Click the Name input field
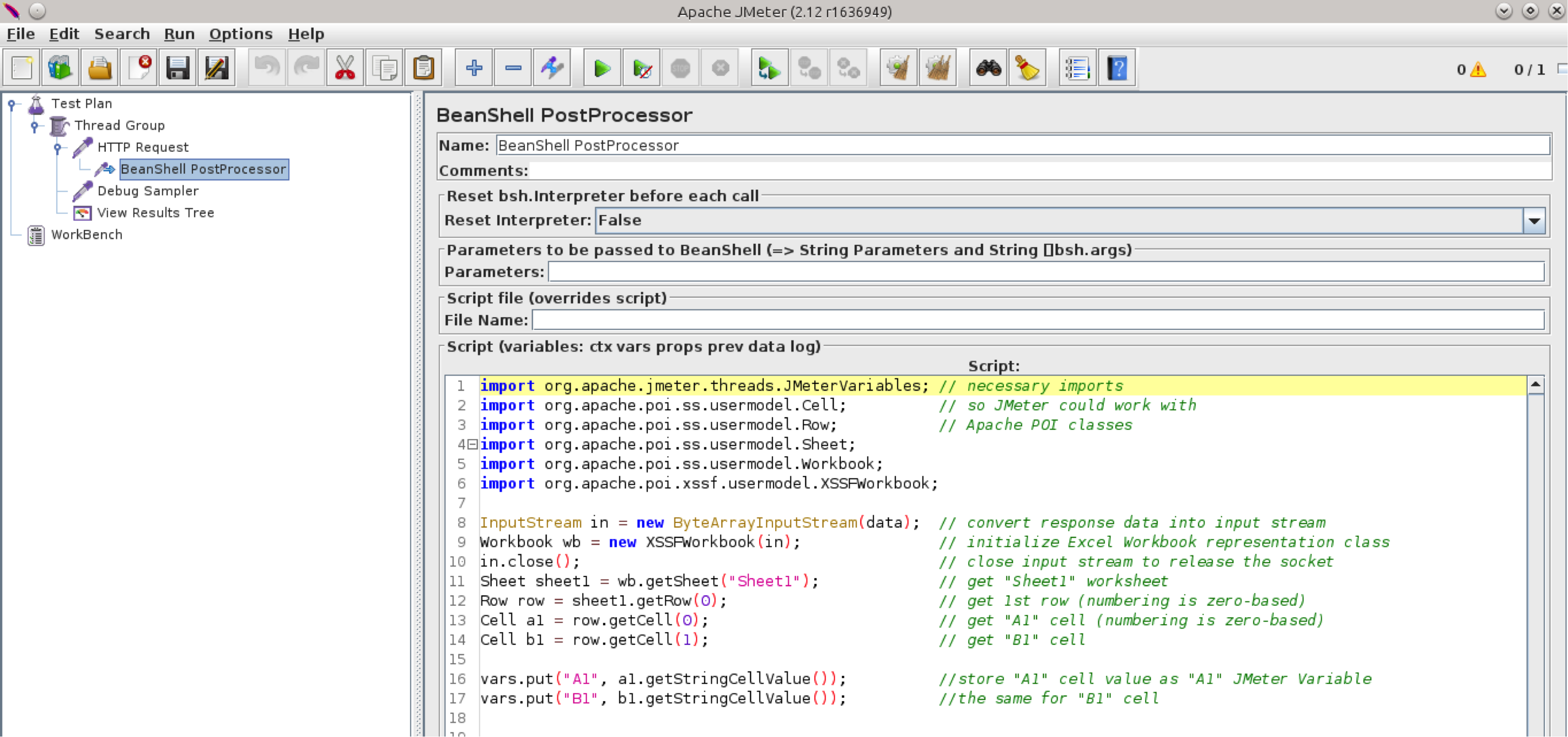Screen dimensions: 1568x737 point(1023,146)
